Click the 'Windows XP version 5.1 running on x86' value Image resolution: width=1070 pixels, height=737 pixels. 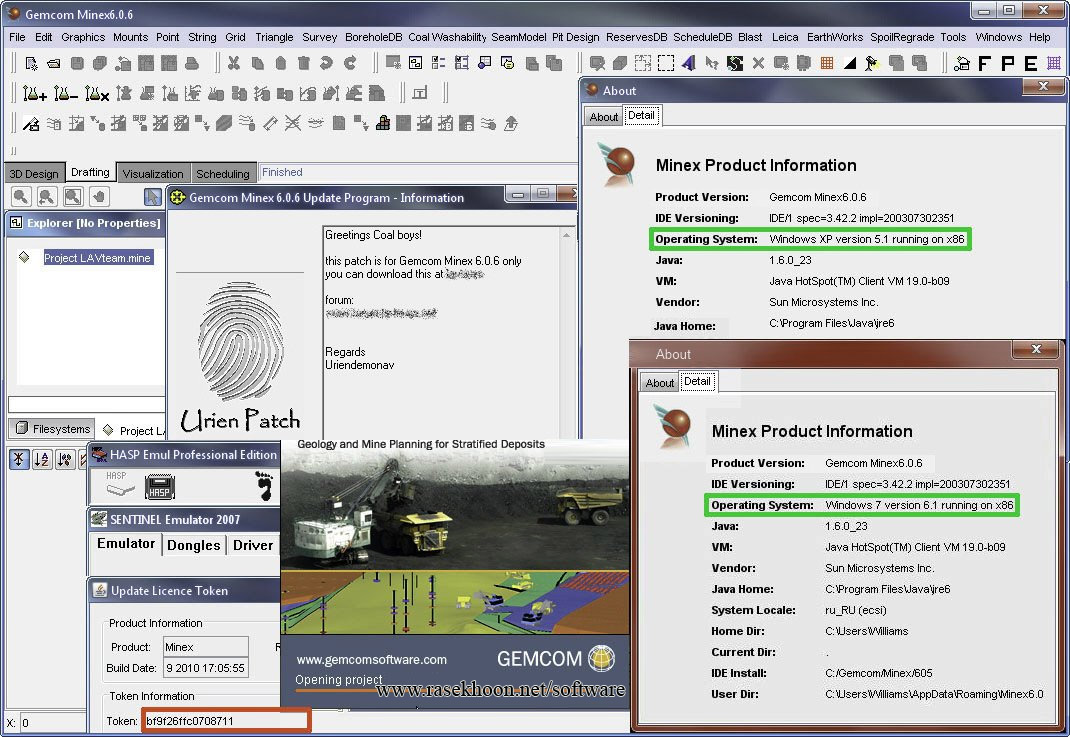coord(867,239)
